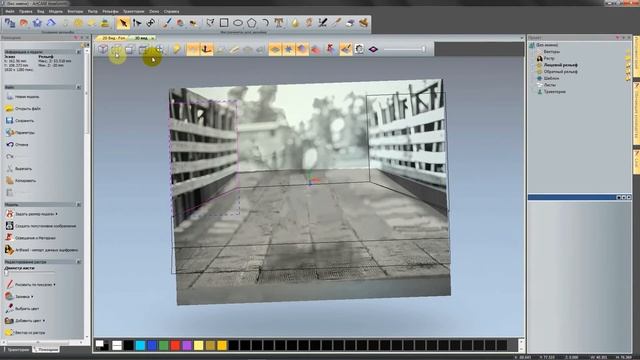
Task: Click the Отмена undo arrow icon
Action: [x=9, y=144]
